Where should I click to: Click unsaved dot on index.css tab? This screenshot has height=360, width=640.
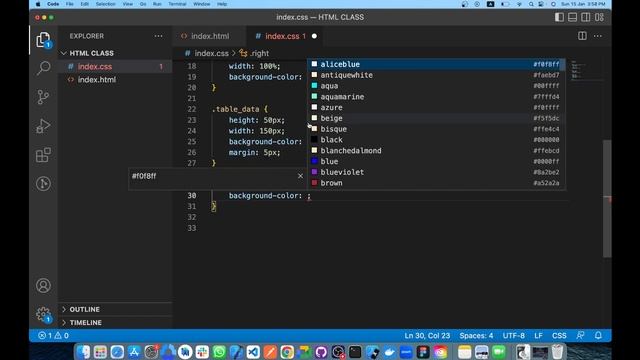tap(314, 36)
